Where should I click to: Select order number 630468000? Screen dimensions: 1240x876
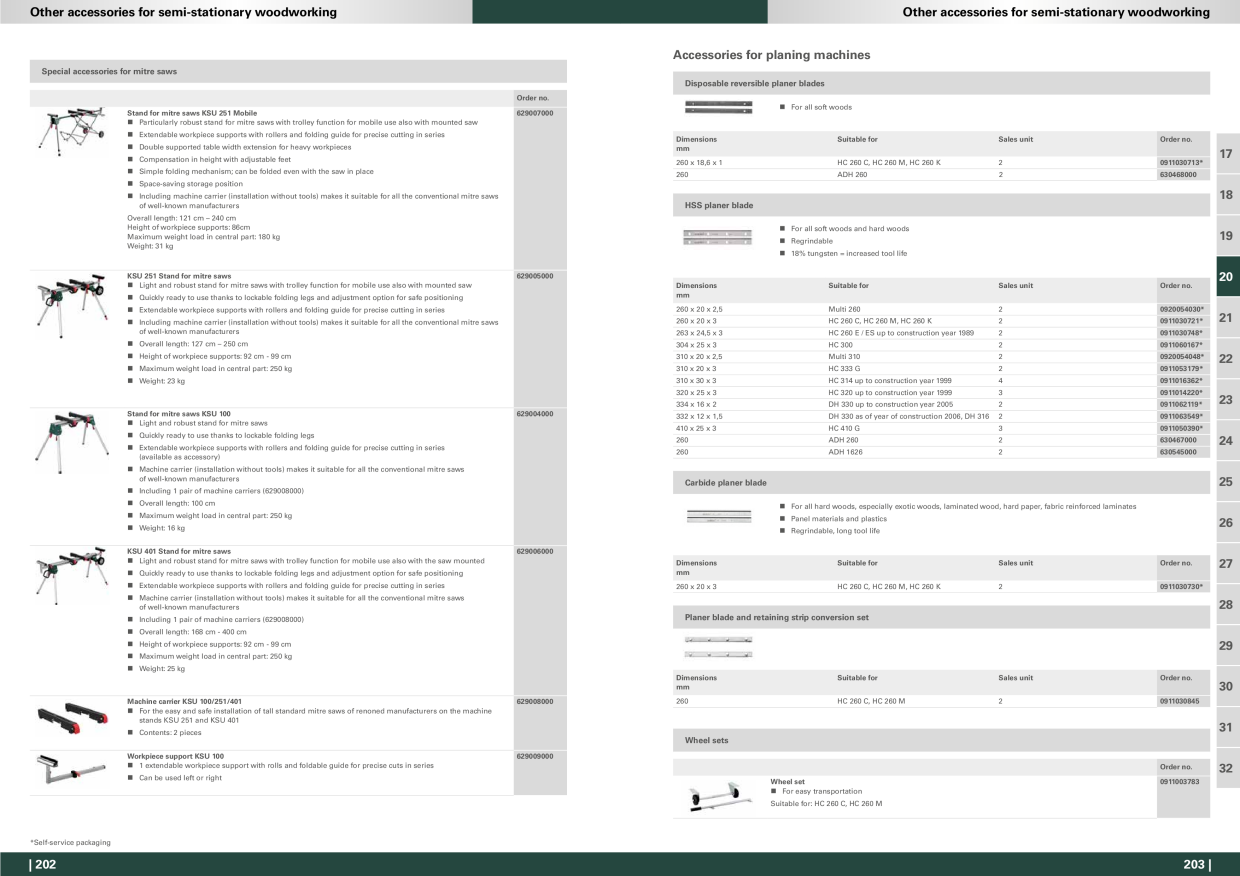click(x=1178, y=174)
